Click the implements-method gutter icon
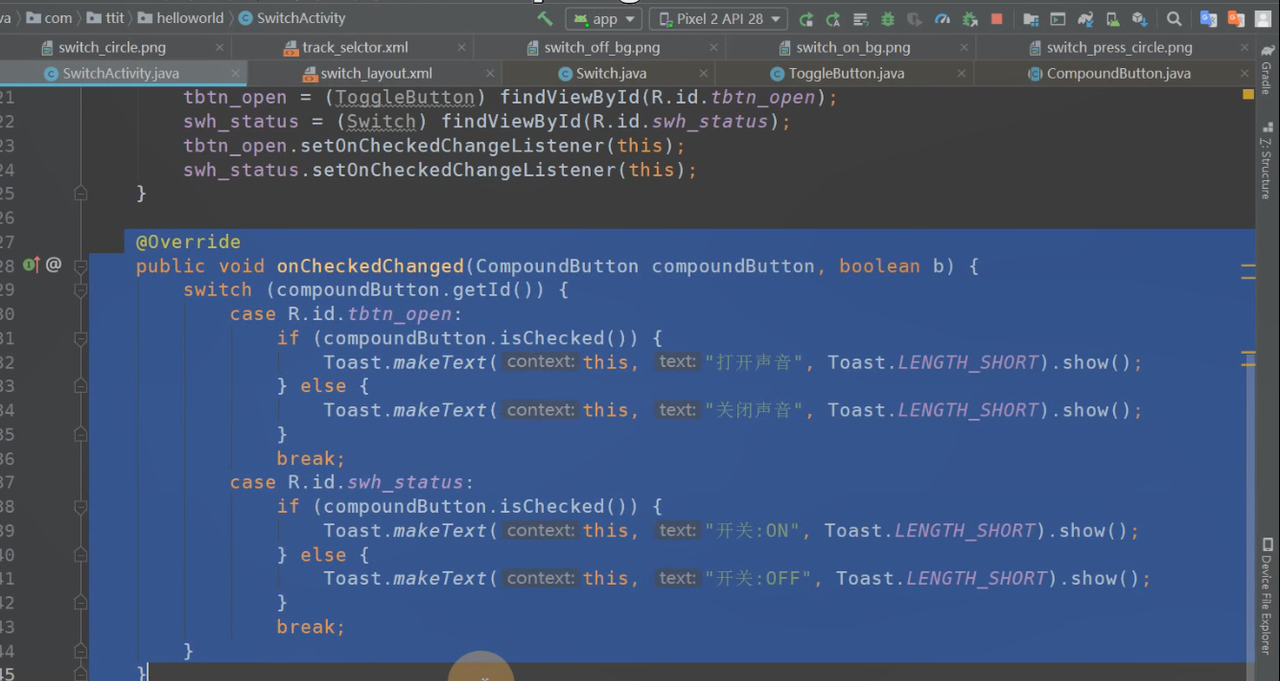The height and width of the screenshot is (681, 1280). coord(31,265)
